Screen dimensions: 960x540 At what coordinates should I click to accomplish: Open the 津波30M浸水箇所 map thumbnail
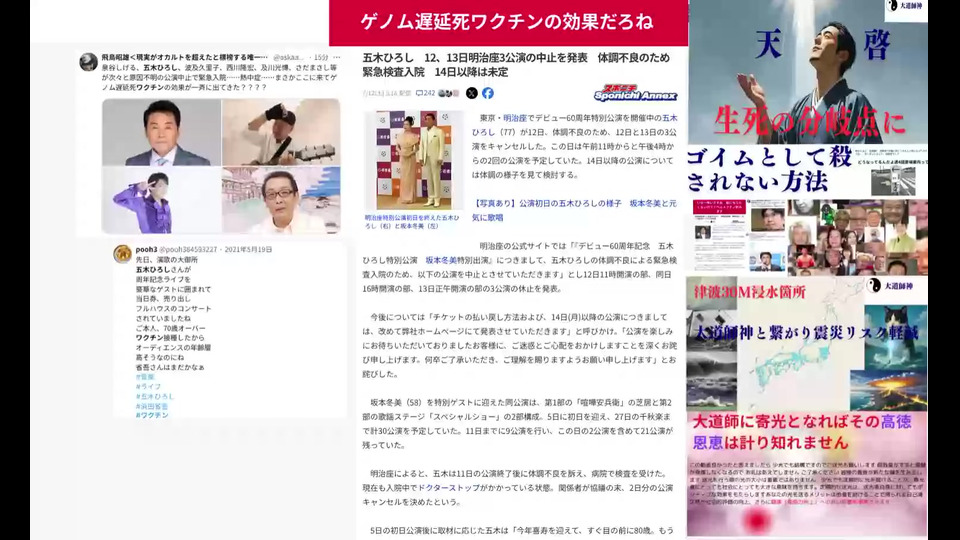coord(807,343)
